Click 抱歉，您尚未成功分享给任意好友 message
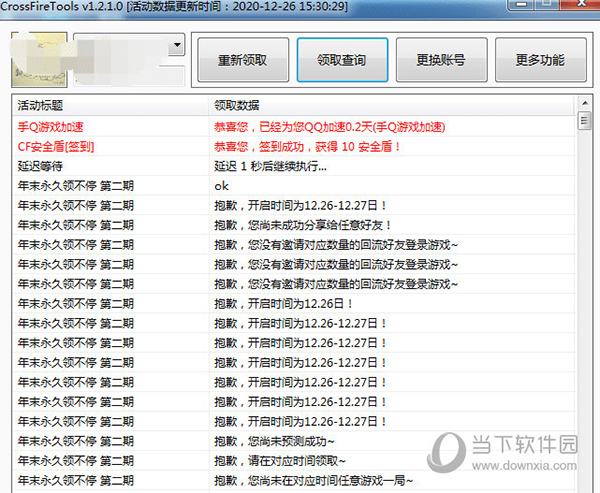 (x=302, y=225)
